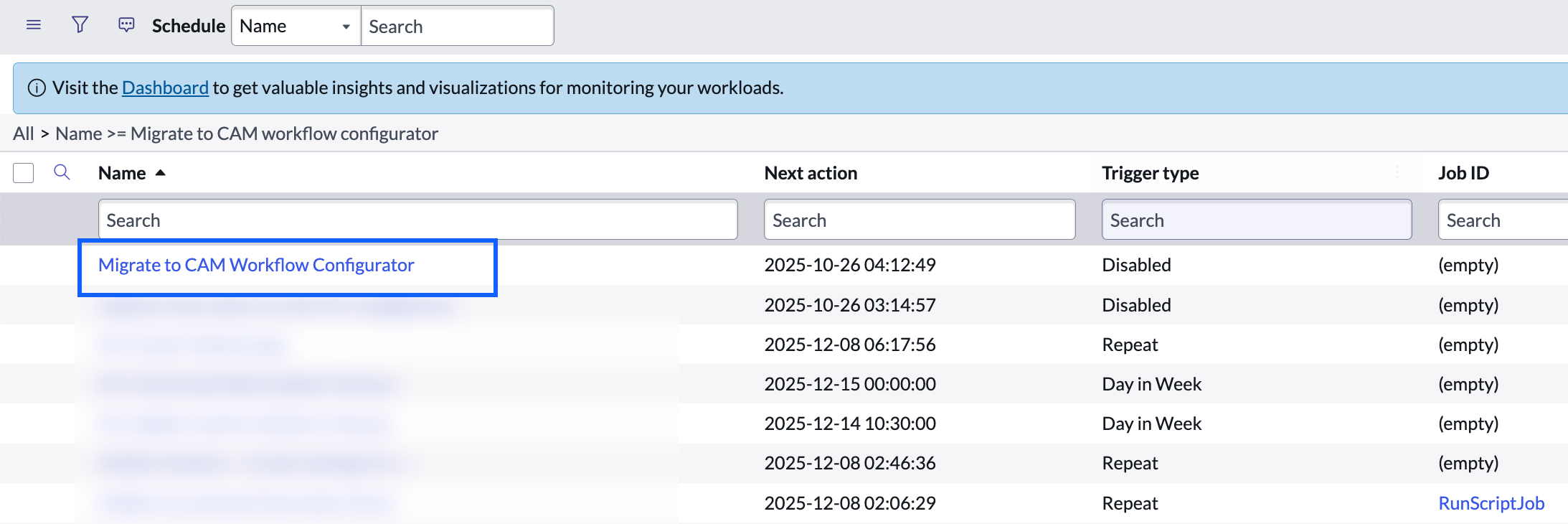1568x524 pixels.
Task: Click (empty) Job ID in 10:30:00 row
Action: 1468,424
